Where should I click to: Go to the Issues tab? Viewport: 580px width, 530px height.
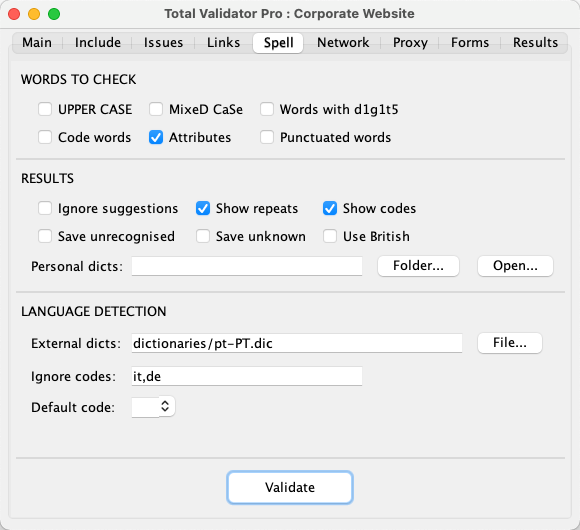163,43
